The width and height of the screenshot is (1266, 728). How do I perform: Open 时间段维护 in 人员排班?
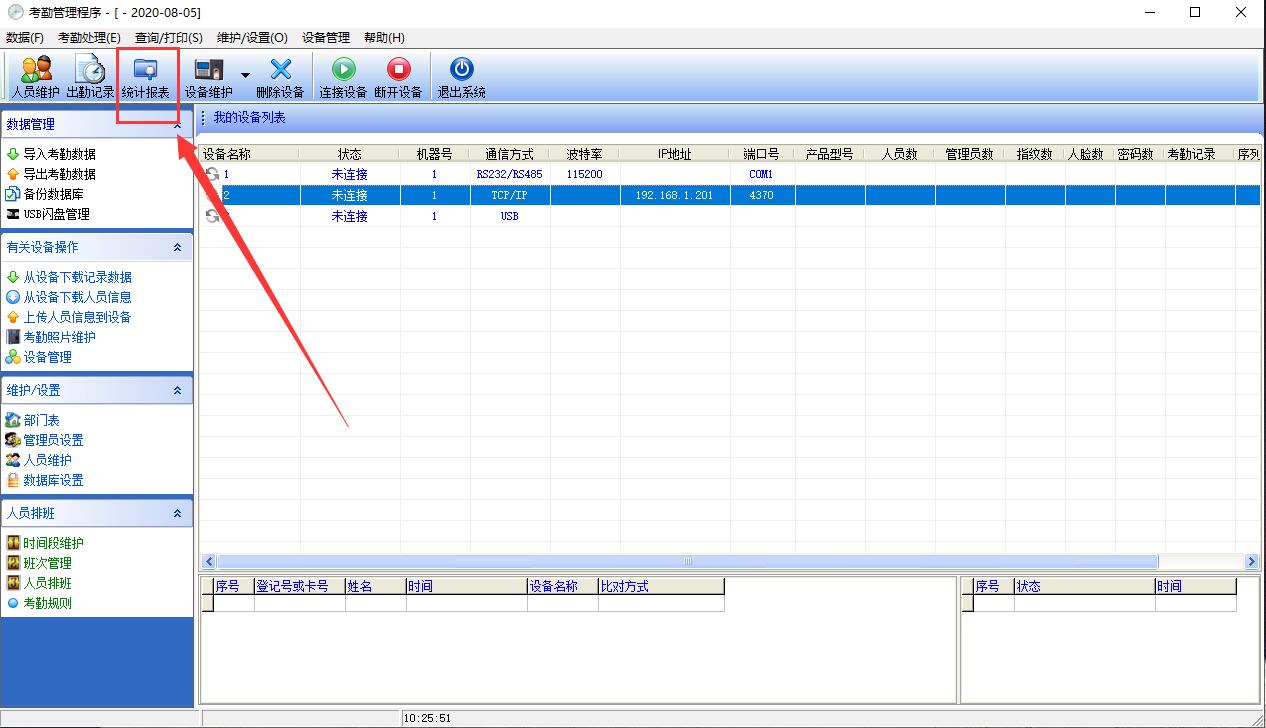click(x=53, y=543)
